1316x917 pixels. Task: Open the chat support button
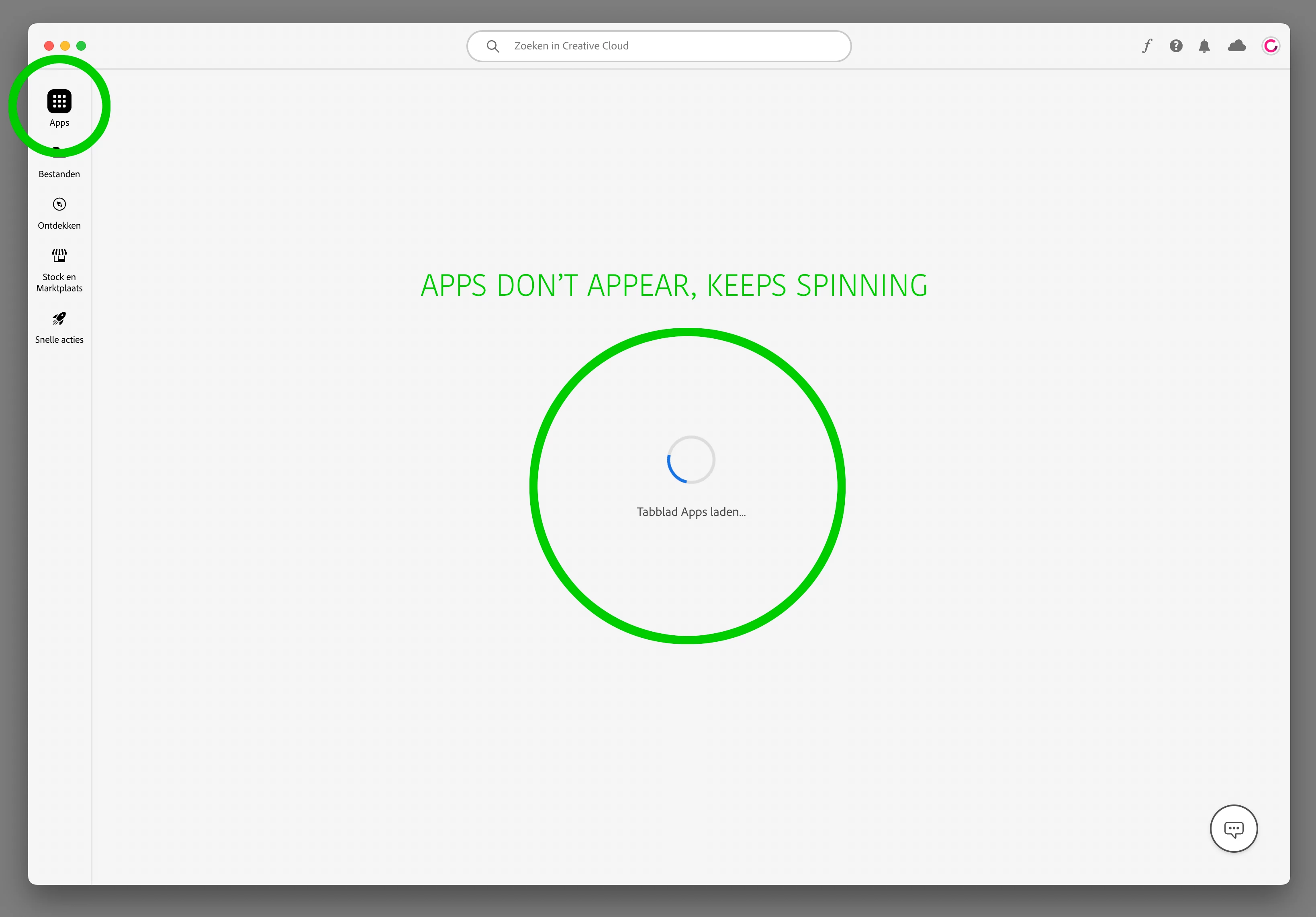1234,829
